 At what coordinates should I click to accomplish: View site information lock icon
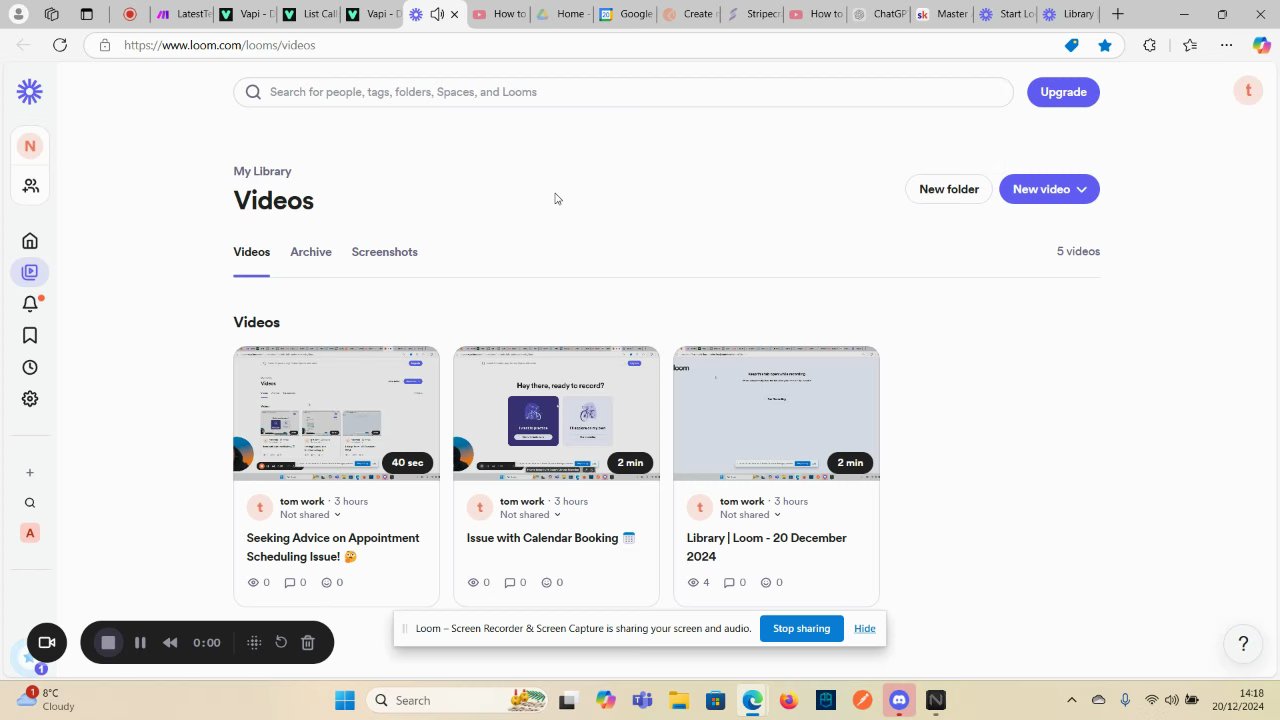(x=104, y=45)
